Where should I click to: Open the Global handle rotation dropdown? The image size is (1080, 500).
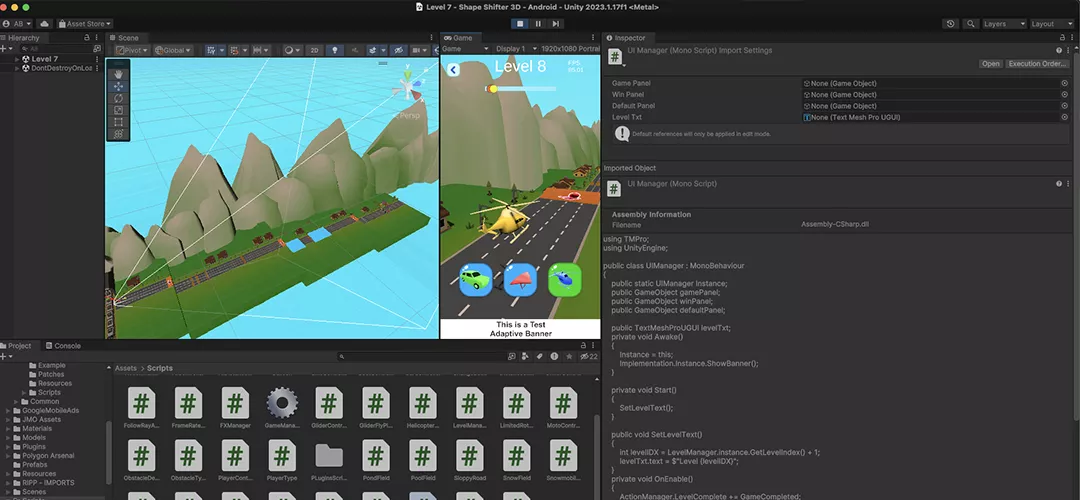[x=173, y=50]
